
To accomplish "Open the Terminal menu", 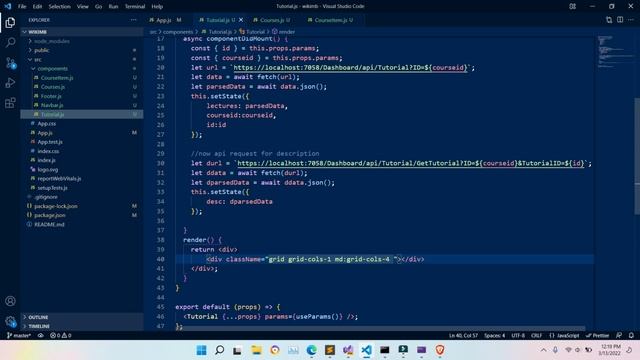I will 135,6.
